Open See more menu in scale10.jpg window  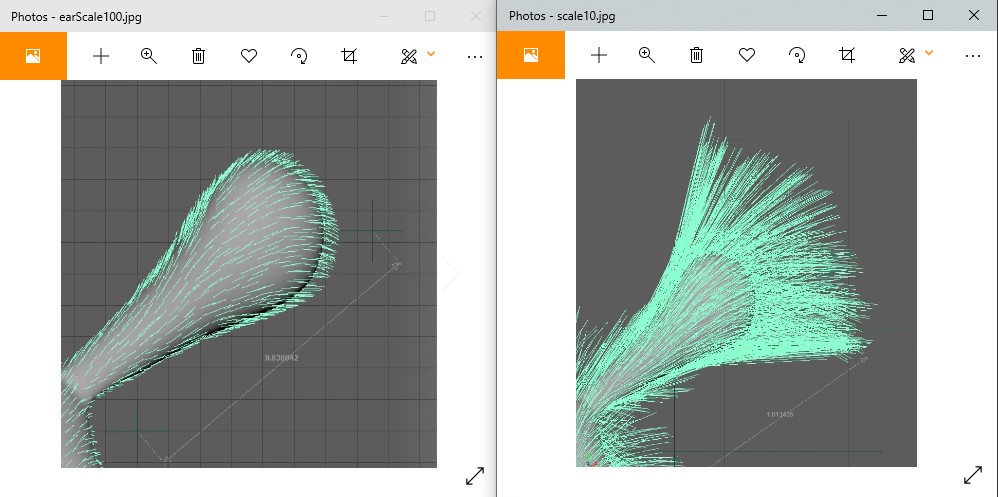(973, 56)
